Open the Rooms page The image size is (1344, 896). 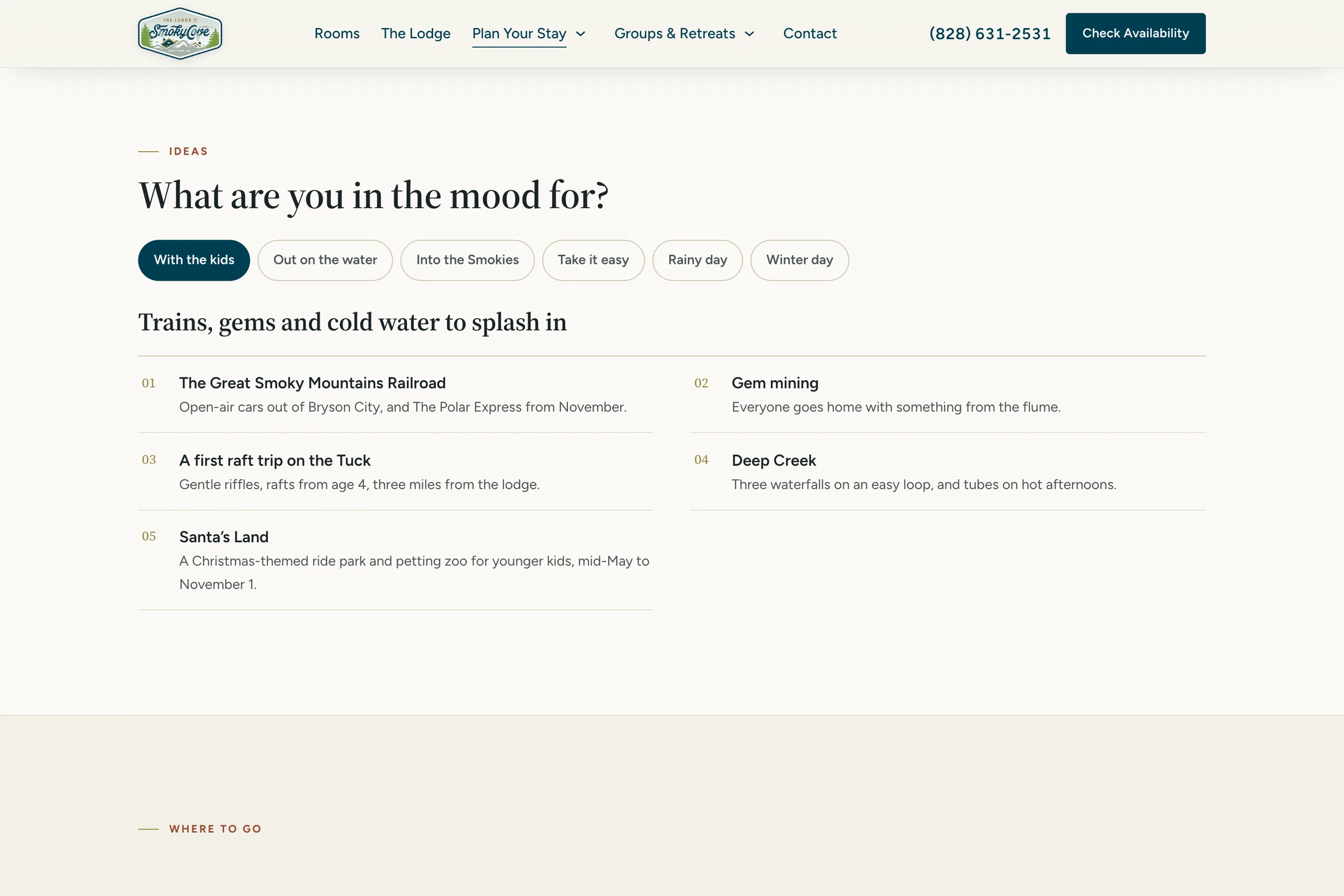(337, 34)
